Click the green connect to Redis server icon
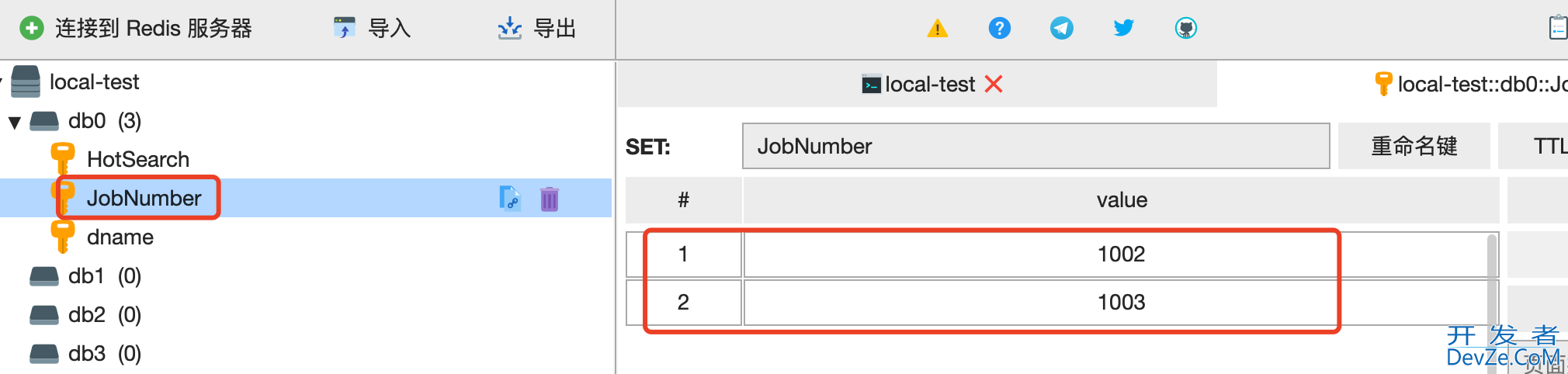 31,29
